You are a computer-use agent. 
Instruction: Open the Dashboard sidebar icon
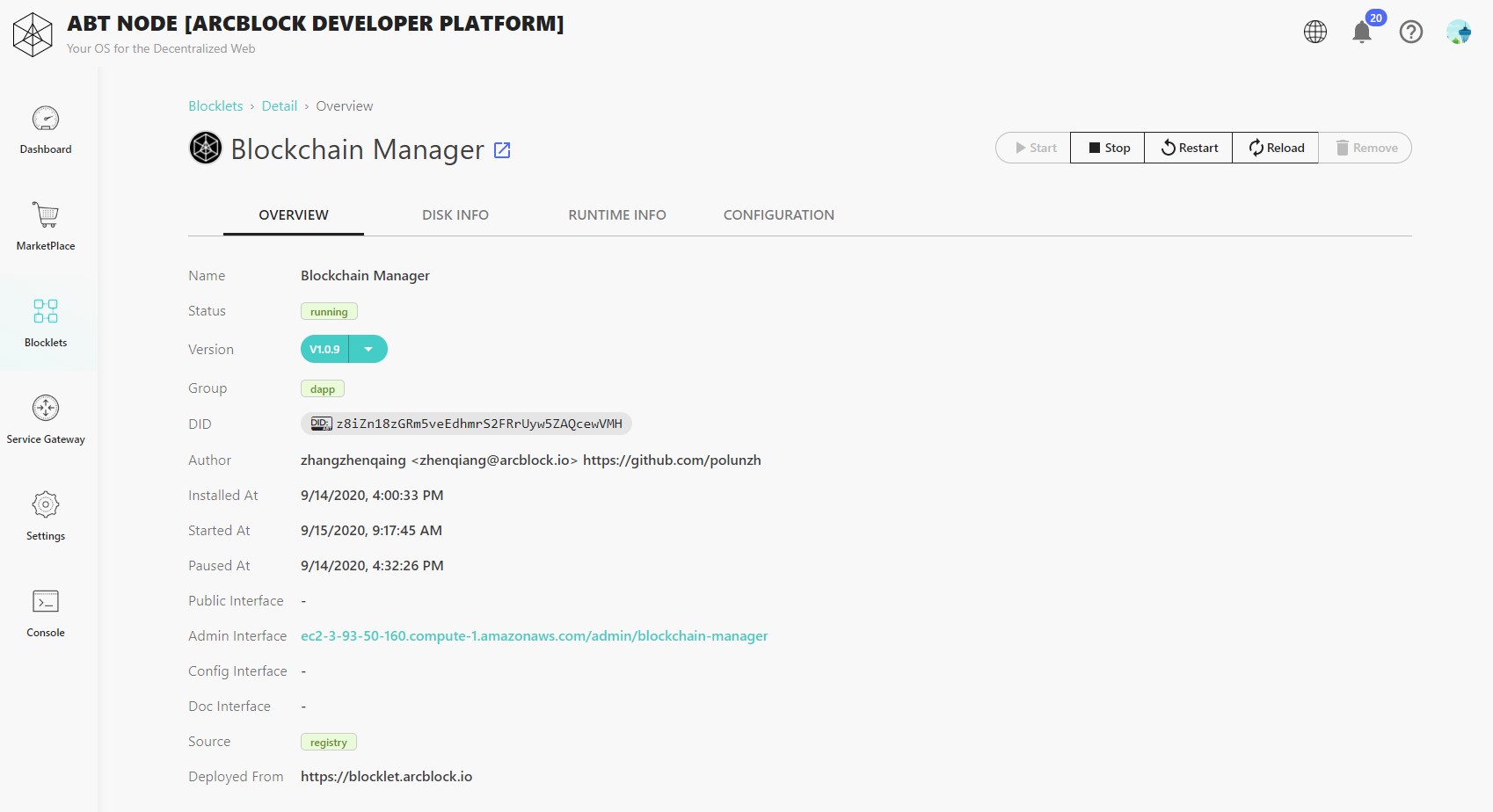tap(46, 119)
